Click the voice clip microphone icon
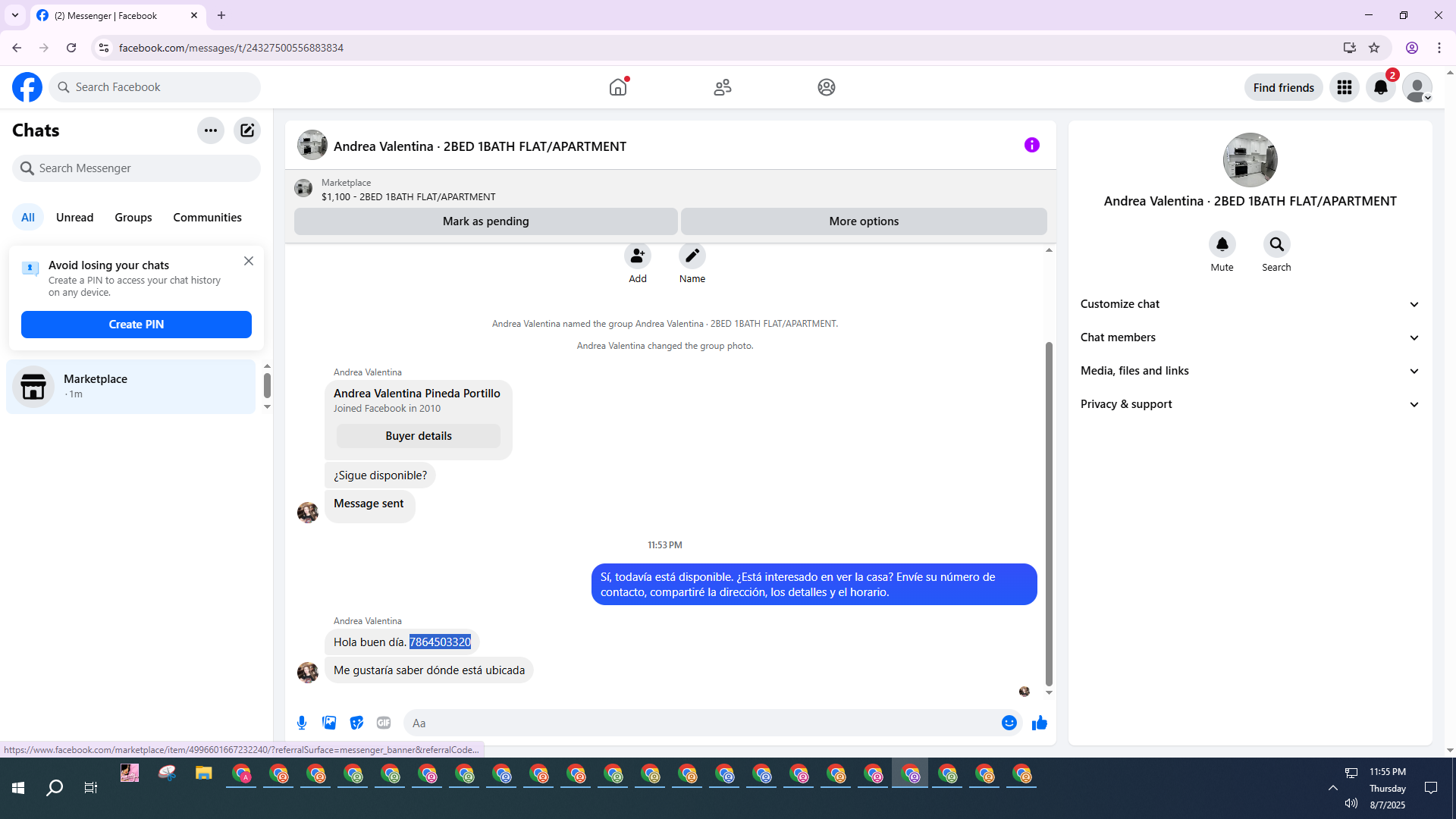The height and width of the screenshot is (819, 1456). (302, 723)
